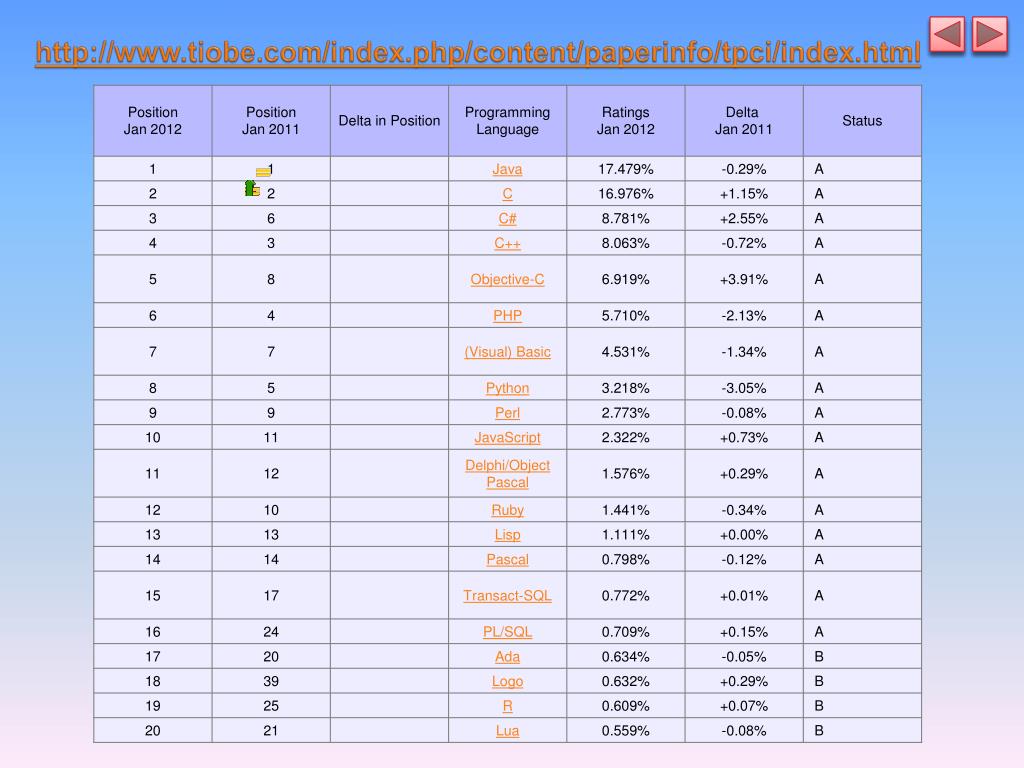The image size is (1024, 768).
Task: Open the Transact-SQL link
Action: (x=507, y=596)
